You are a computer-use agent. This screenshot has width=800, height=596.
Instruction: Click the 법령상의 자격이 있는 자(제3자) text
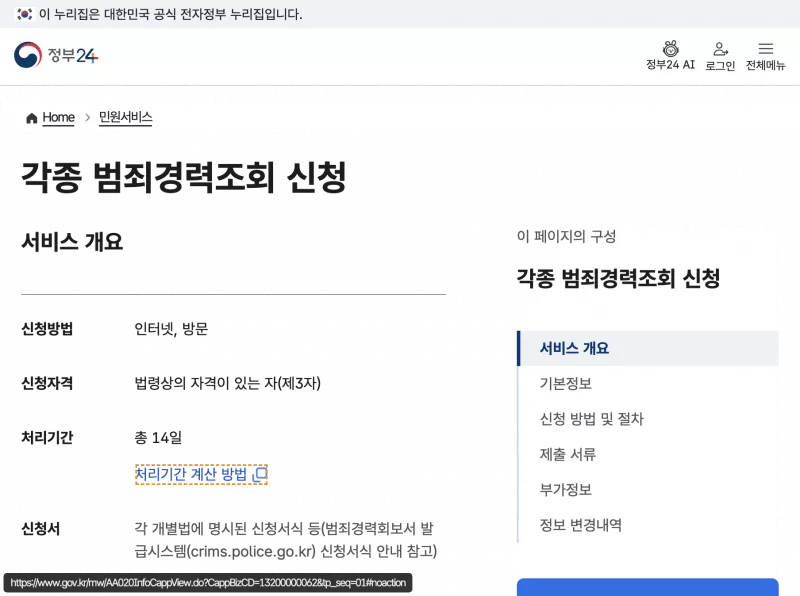(228, 383)
